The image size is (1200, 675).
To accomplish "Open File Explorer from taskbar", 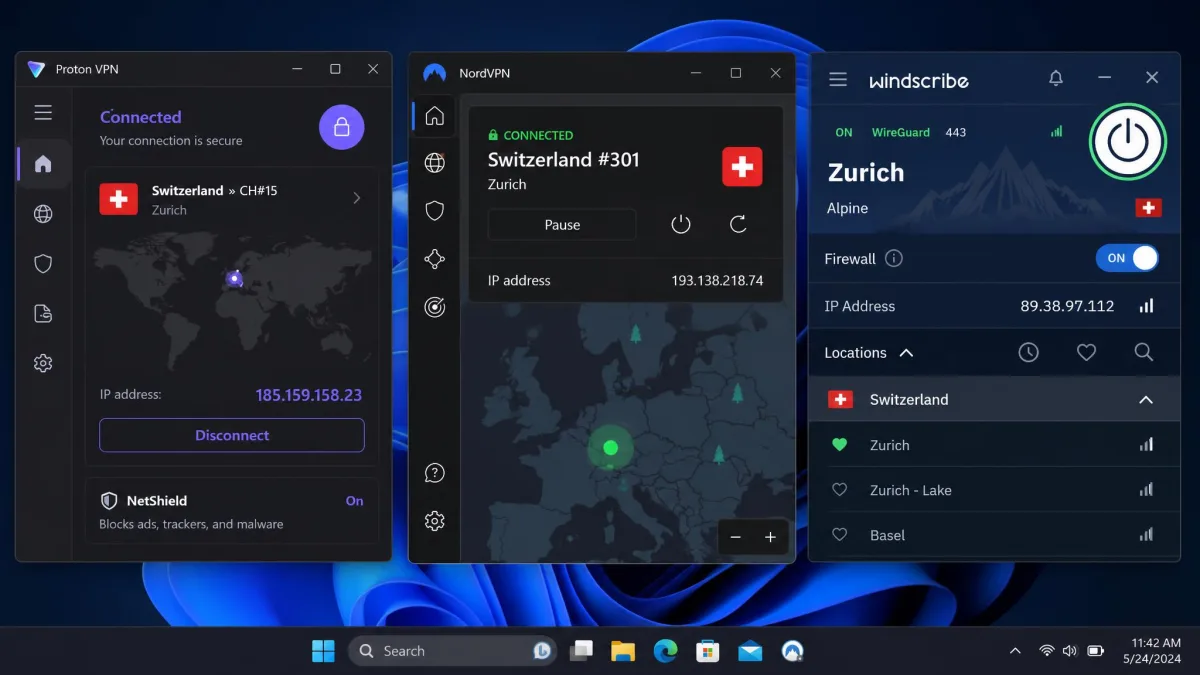I will coord(623,651).
